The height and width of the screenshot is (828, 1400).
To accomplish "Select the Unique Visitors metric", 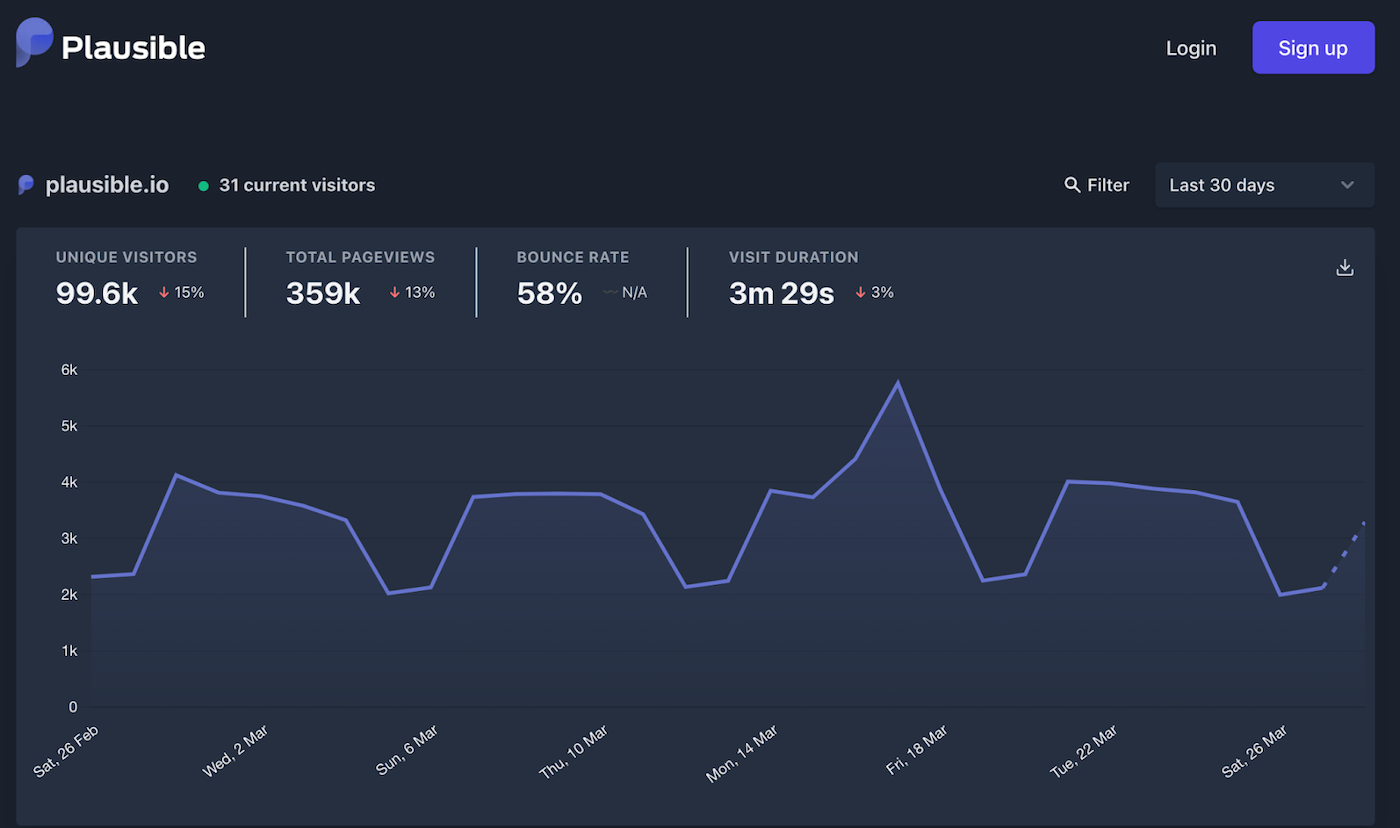I will pos(127,257).
